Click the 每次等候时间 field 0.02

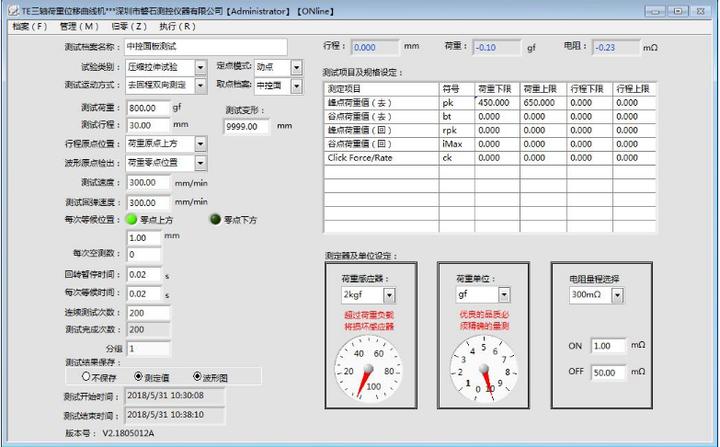pos(144,294)
